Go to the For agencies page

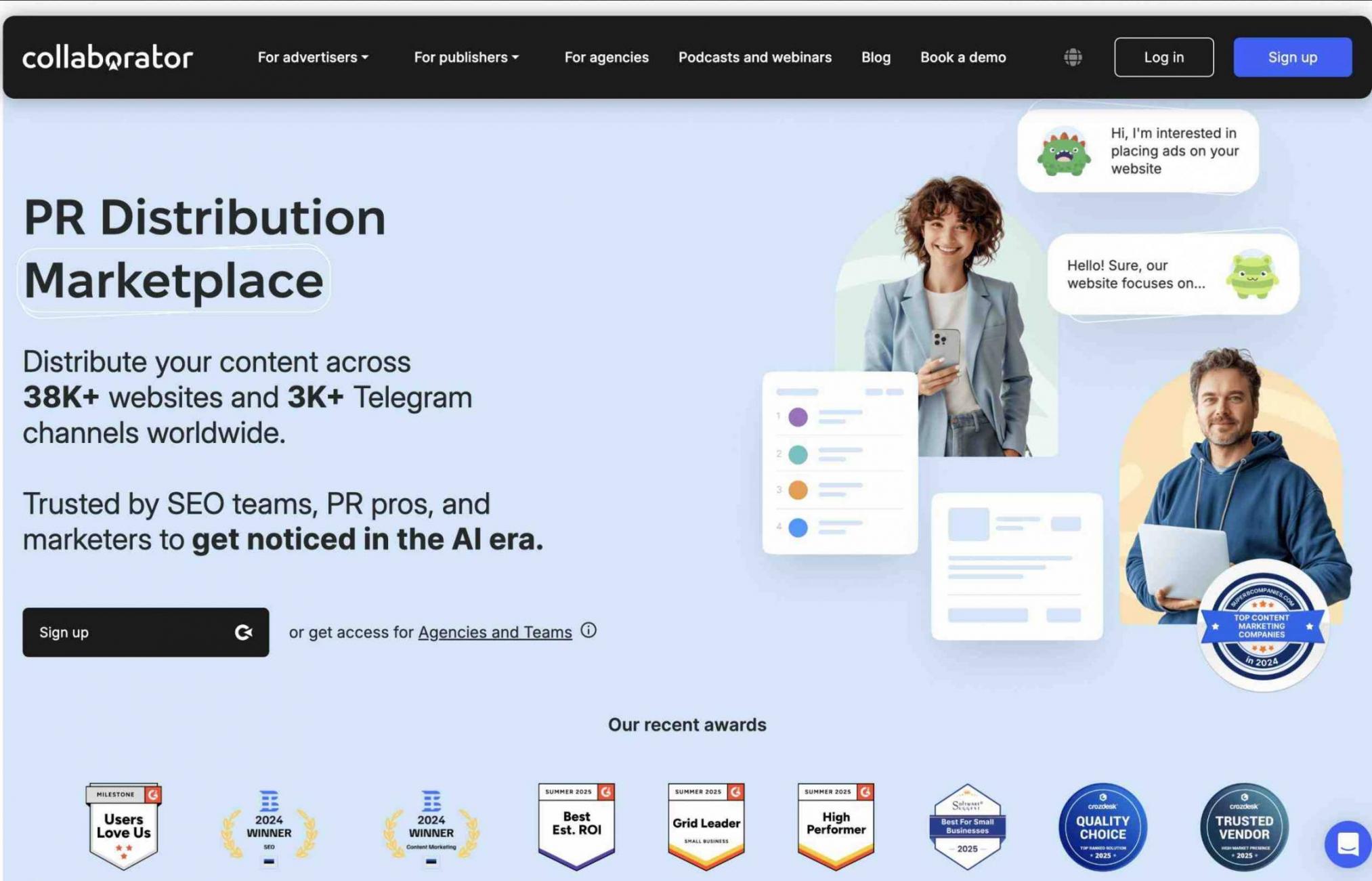click(x=606, y=57)
